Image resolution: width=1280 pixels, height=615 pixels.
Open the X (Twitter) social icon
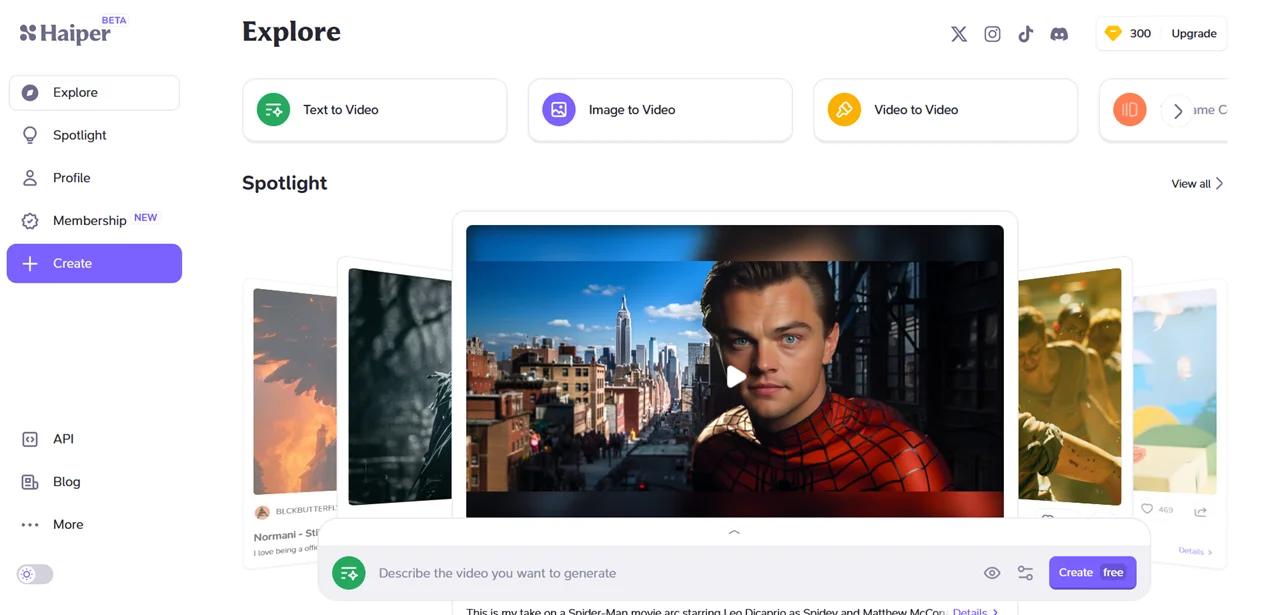[x=959, y=34]
